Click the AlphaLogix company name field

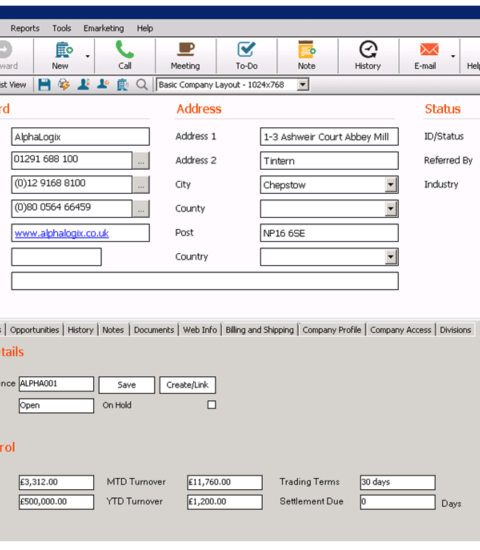pyautogui.click(x=80, y=136)
